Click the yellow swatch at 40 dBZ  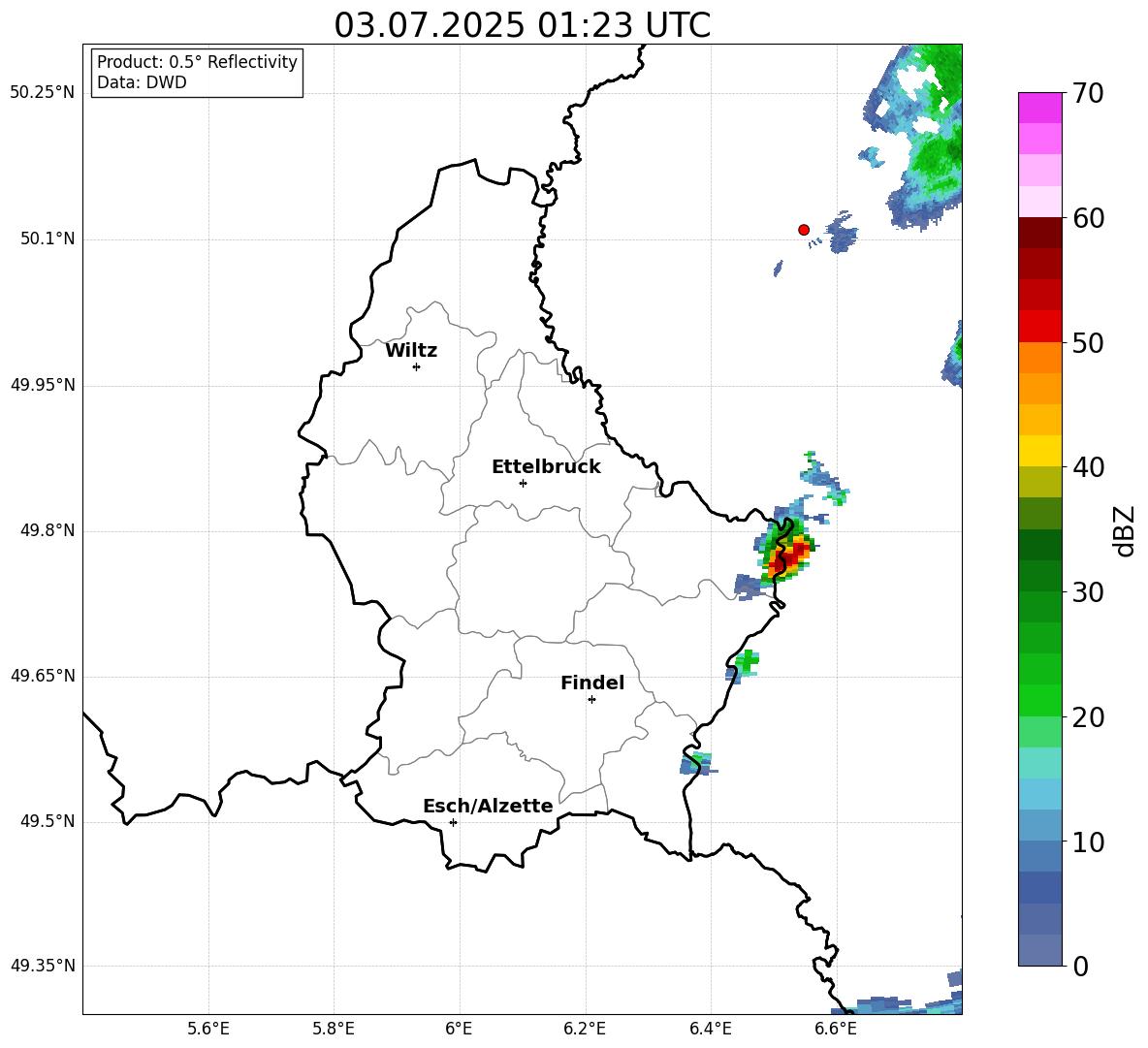(1039, 450)
